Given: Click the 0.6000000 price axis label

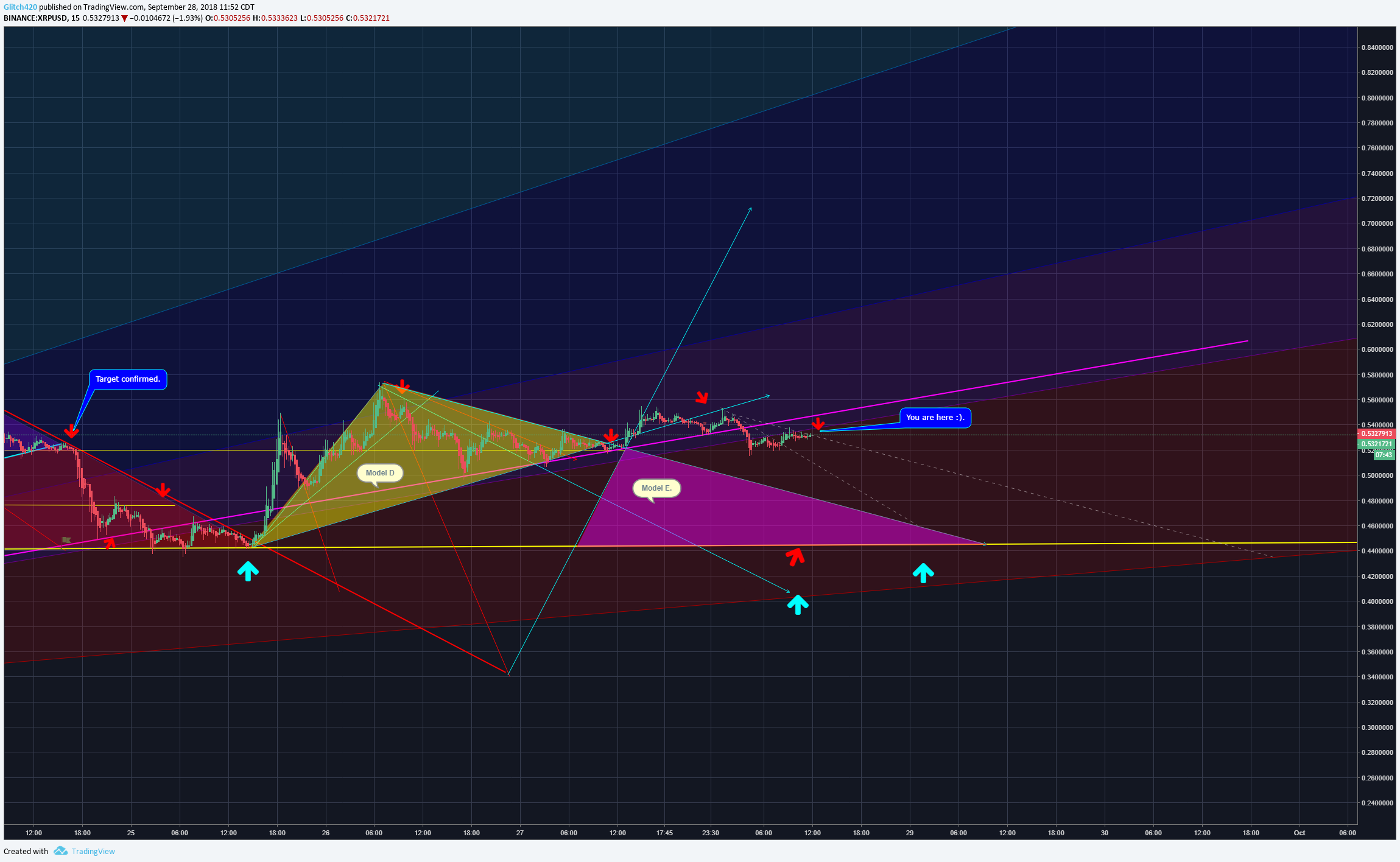Looking at the screenshot, I should [1377, 349].
